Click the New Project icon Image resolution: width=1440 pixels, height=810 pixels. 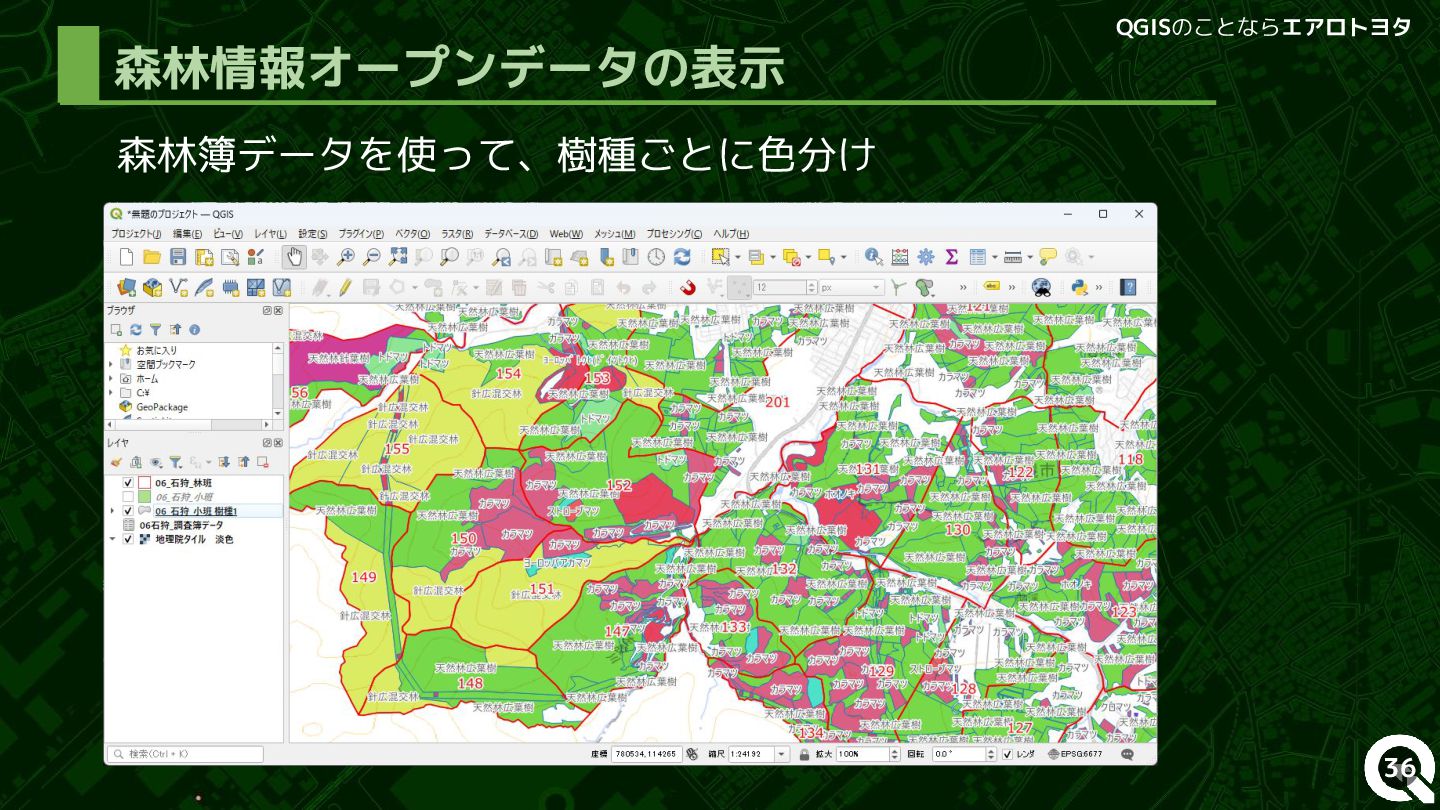pyautogui.click(x=126, y=257)
